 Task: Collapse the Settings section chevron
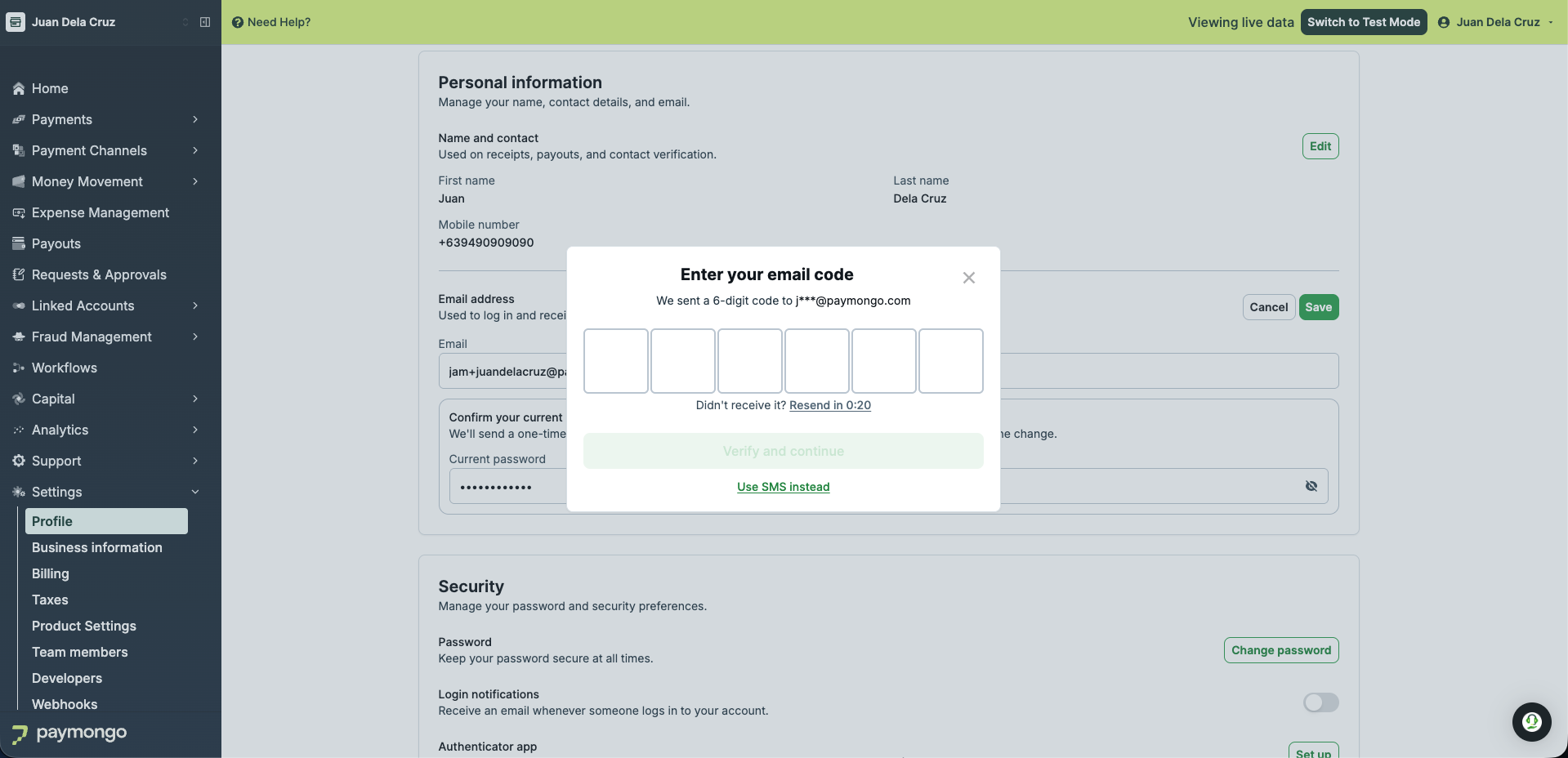pos(195,492)
